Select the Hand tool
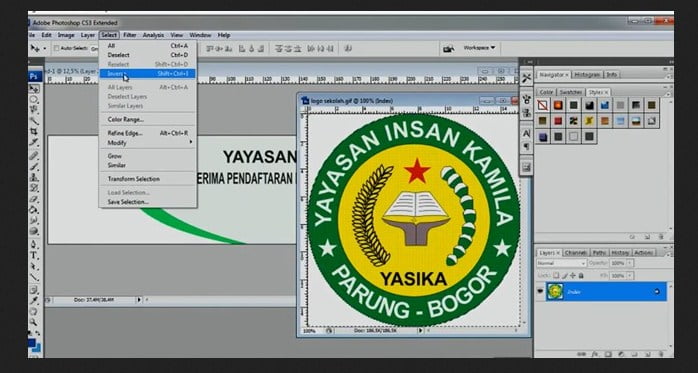698x373 pixels. coord(34,312)
